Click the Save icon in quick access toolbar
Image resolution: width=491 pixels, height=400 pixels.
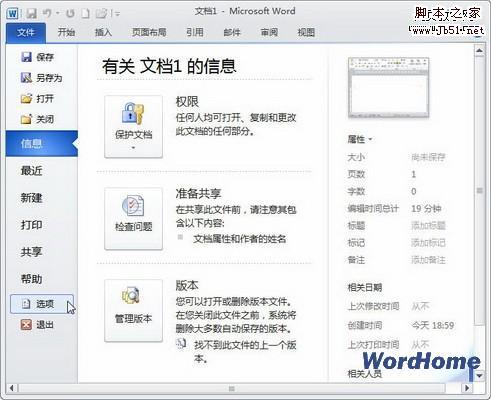tap(32, 14)
